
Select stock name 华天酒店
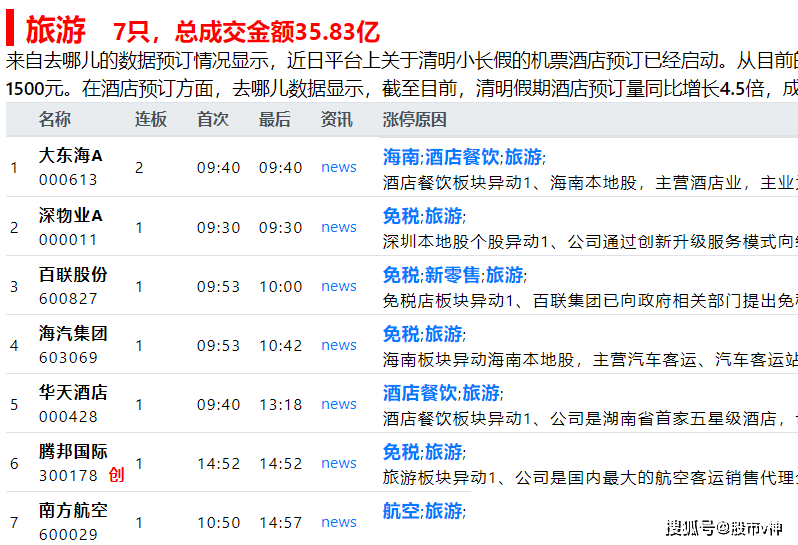click(73, 392)
